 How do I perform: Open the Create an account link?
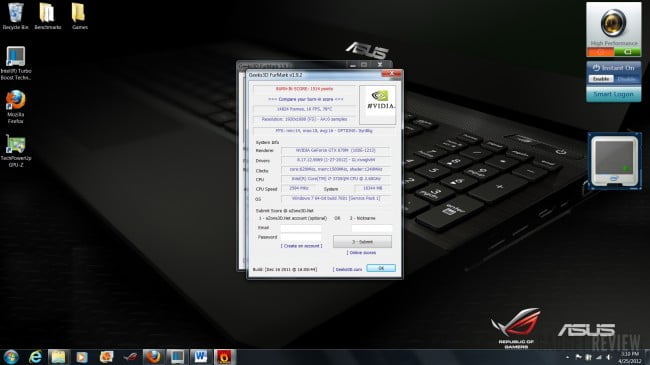click(x=301, y=246)
